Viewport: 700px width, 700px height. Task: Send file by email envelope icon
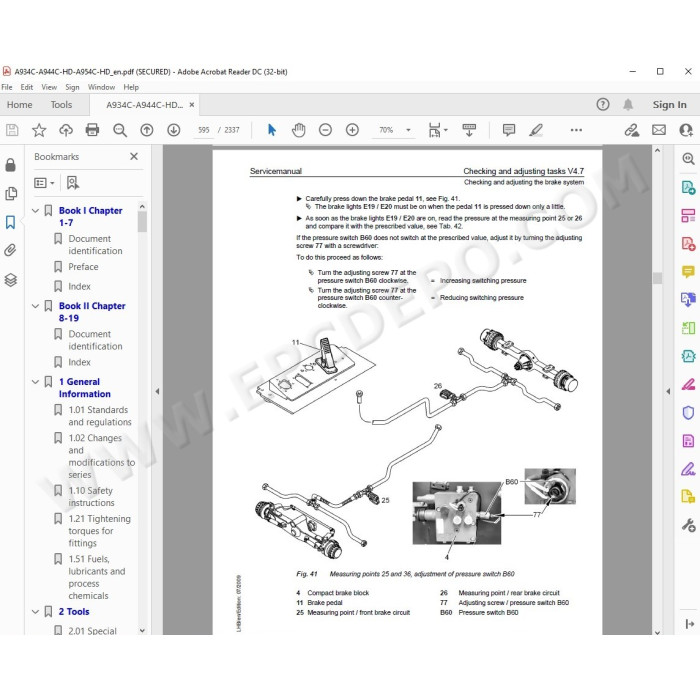[x=658, y=130]
